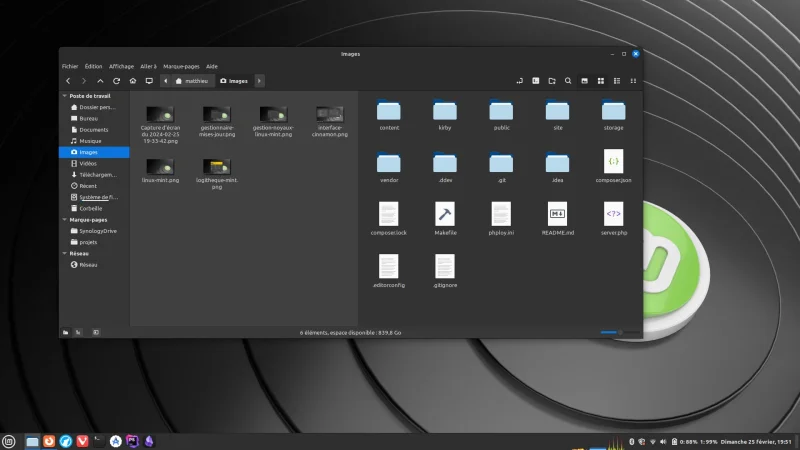Click the forward navigation arrow
The image size is (800, 450).
[x=84, y=81]
